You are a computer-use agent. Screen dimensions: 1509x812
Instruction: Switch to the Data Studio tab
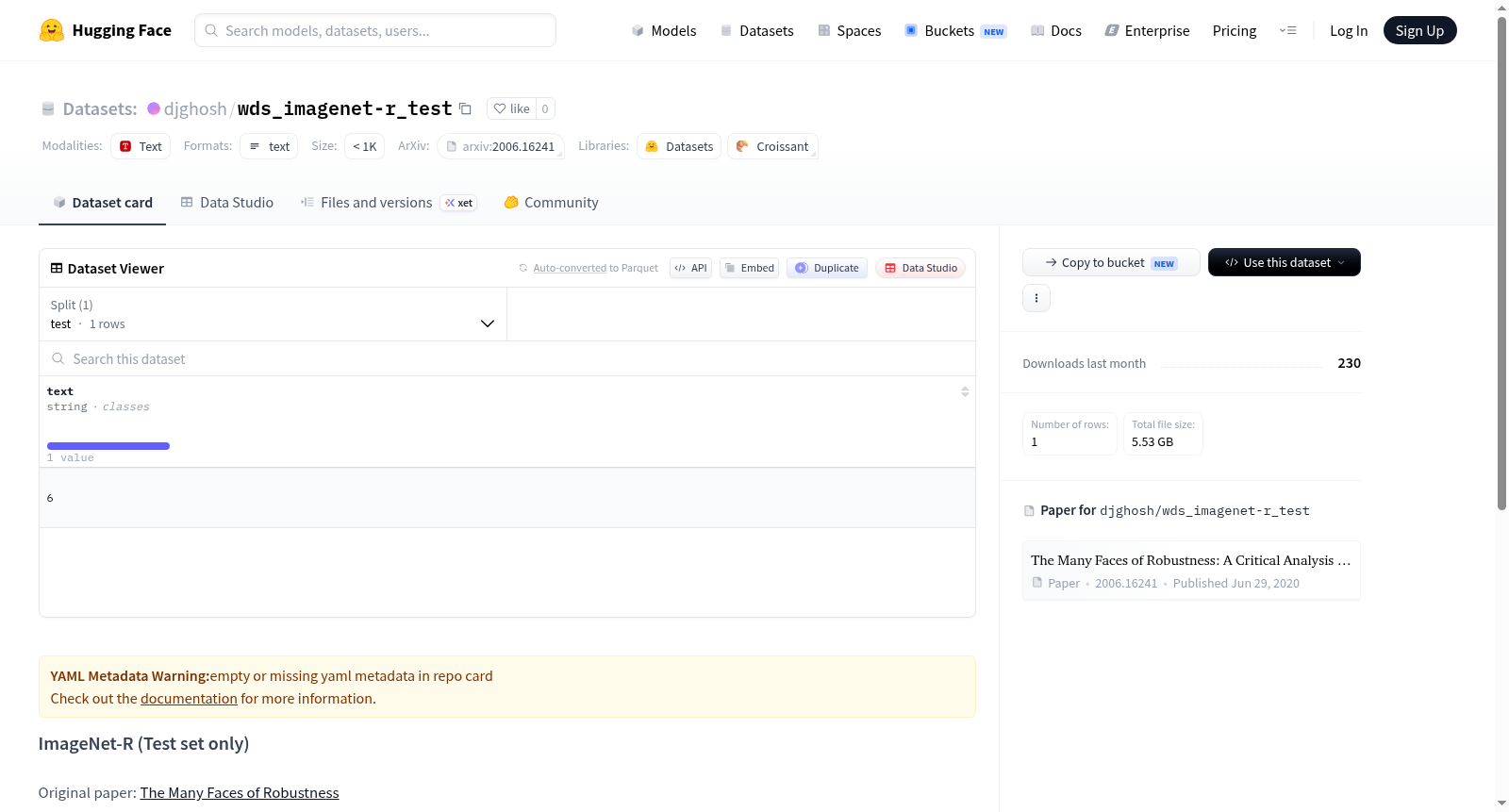[227, 203]
